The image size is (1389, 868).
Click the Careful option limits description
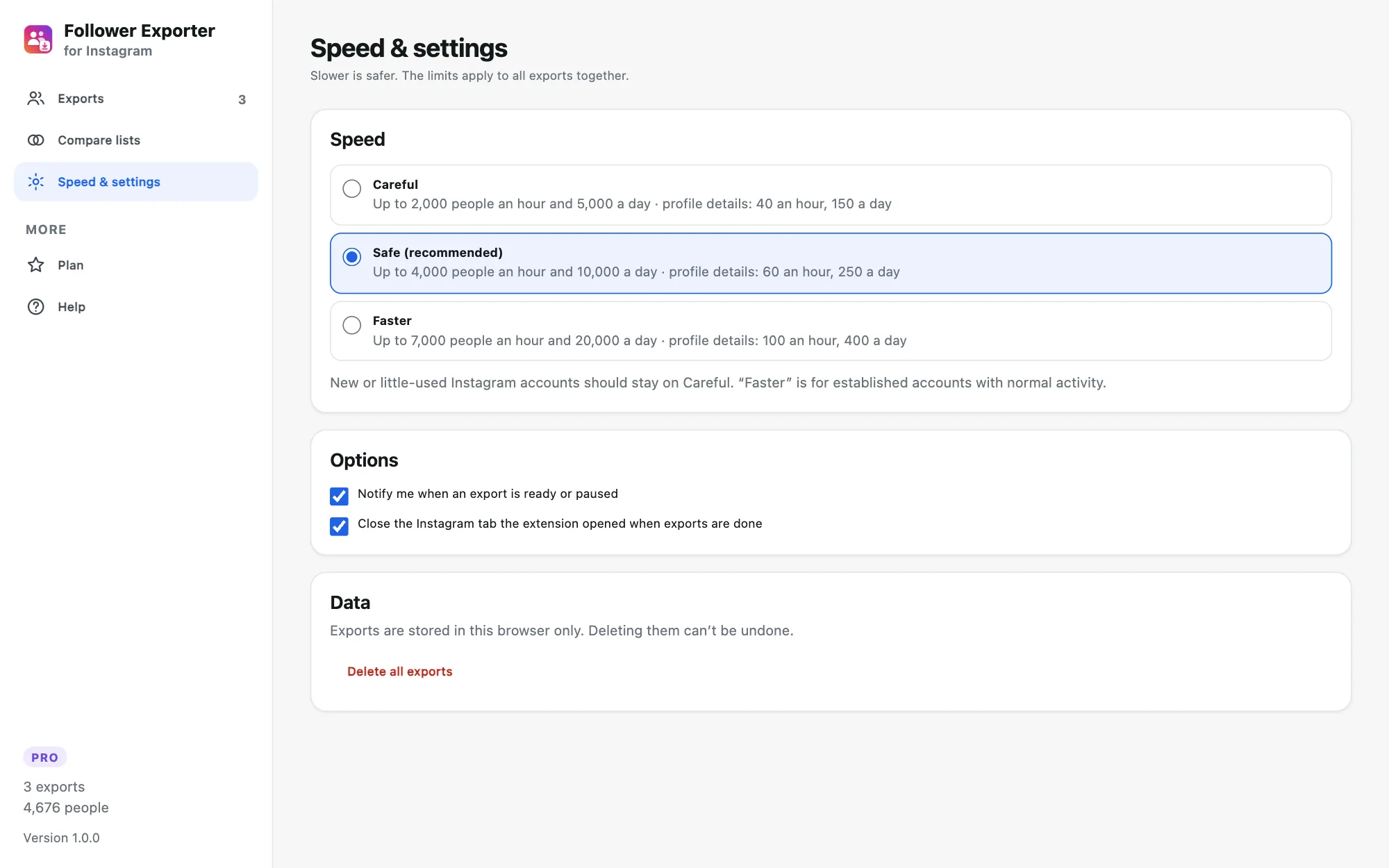click(x=632, y=203)
